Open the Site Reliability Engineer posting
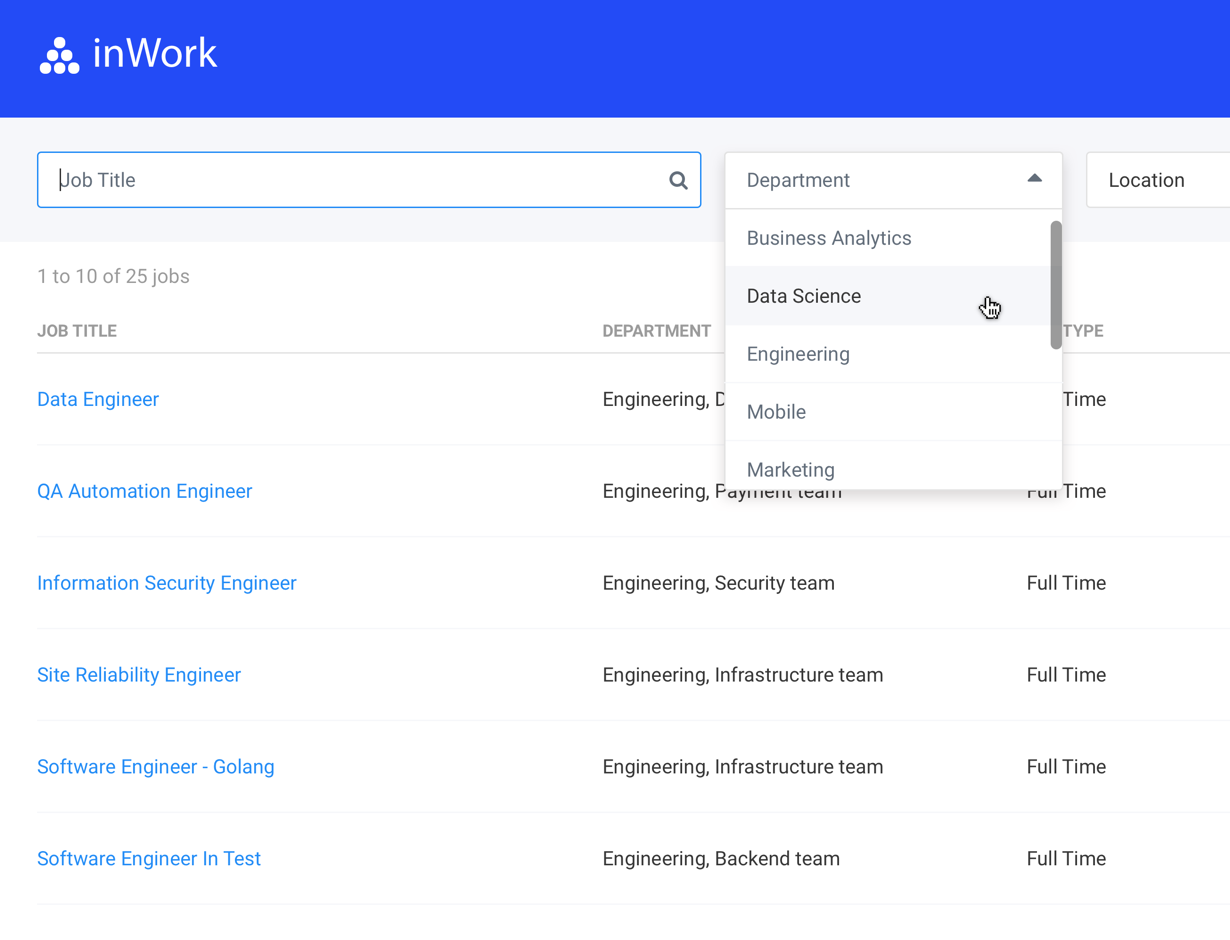1230x940 pixels. [138, 675]
